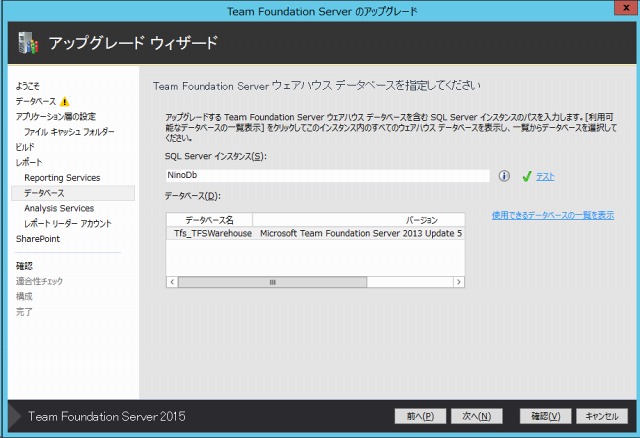This screenshot has width=640, height=438.
Task: Click the horizontal scrollbar thumb in database list
Action: (272, 282)
